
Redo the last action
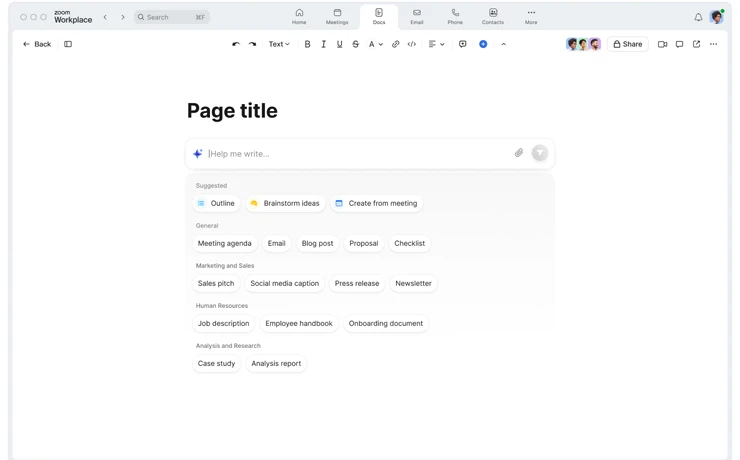point(252,44)
